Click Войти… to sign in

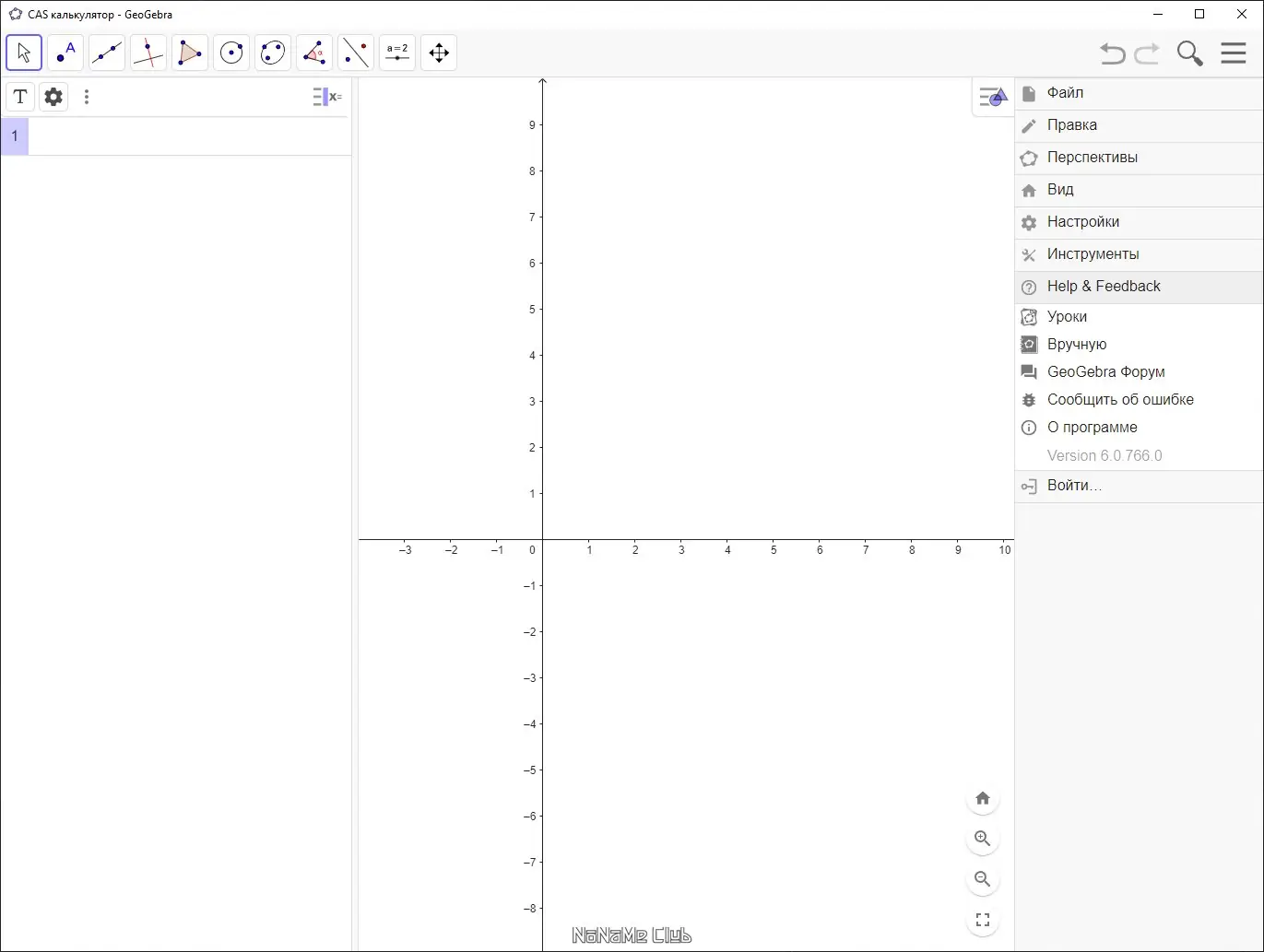[1140, 487]
